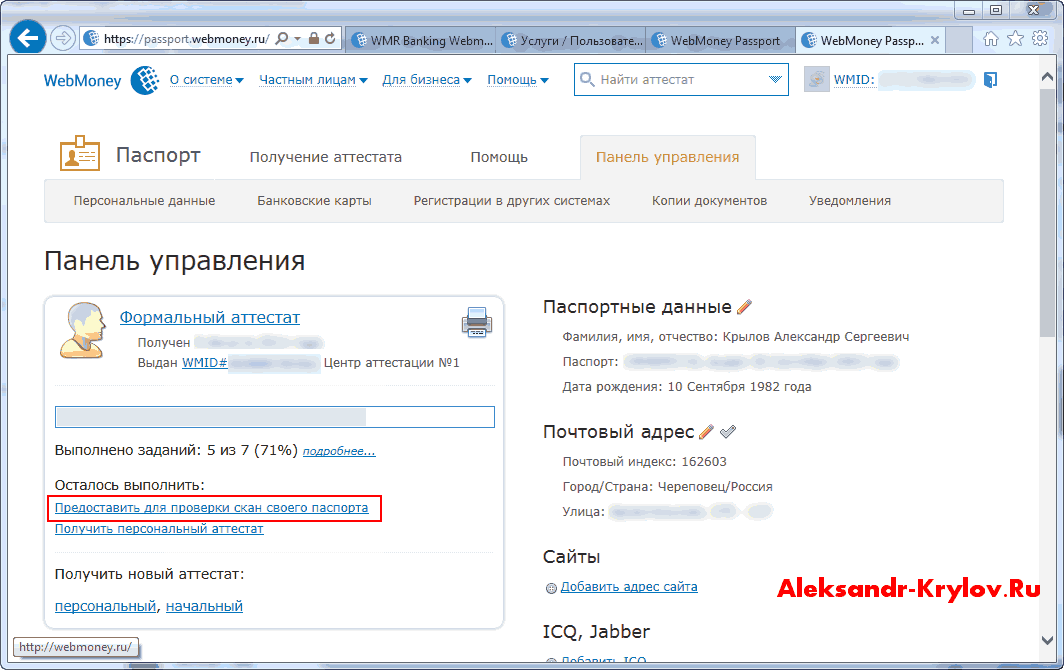Image resolution: width=1064 pixels, height=670 pixels.
Task: Open the подробнее... link
Action: 339,451
